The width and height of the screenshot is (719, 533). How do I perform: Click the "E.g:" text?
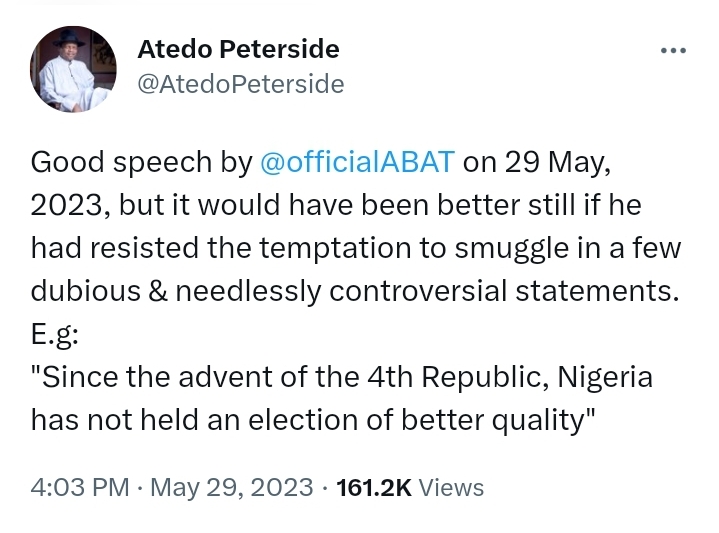[x=58, y=336]
